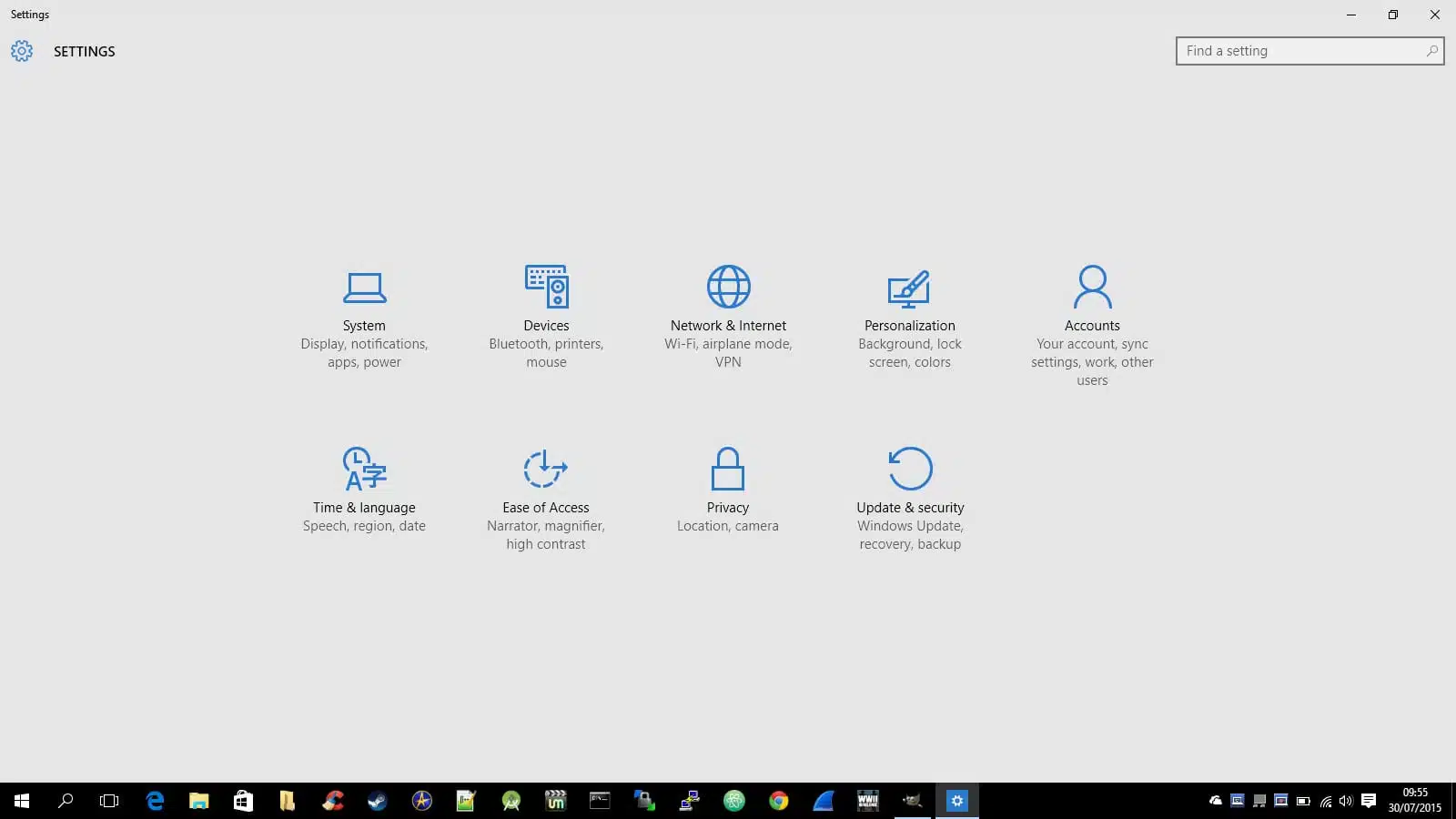Screen dimensions: 1456x819
Task: Open File Explorer from the taskbar
Action: pos(198,801)
